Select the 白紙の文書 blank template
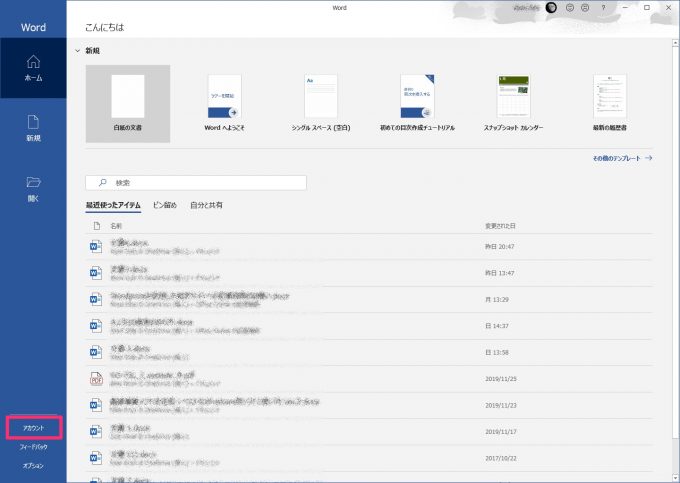 [x=128, y=104]
